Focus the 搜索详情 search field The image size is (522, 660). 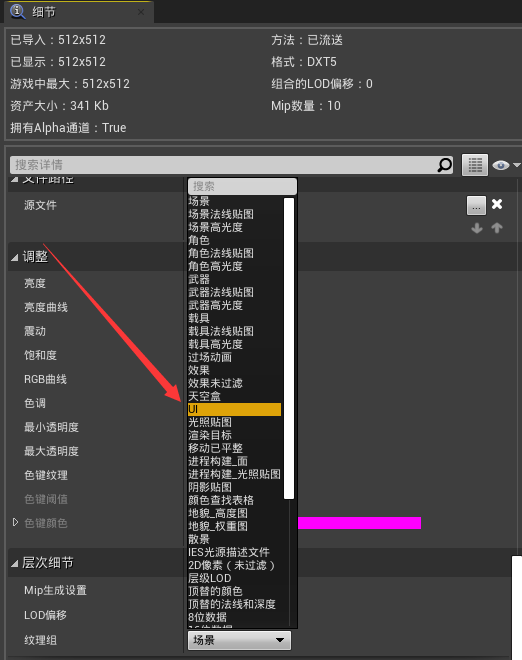(x=223, y=165)
